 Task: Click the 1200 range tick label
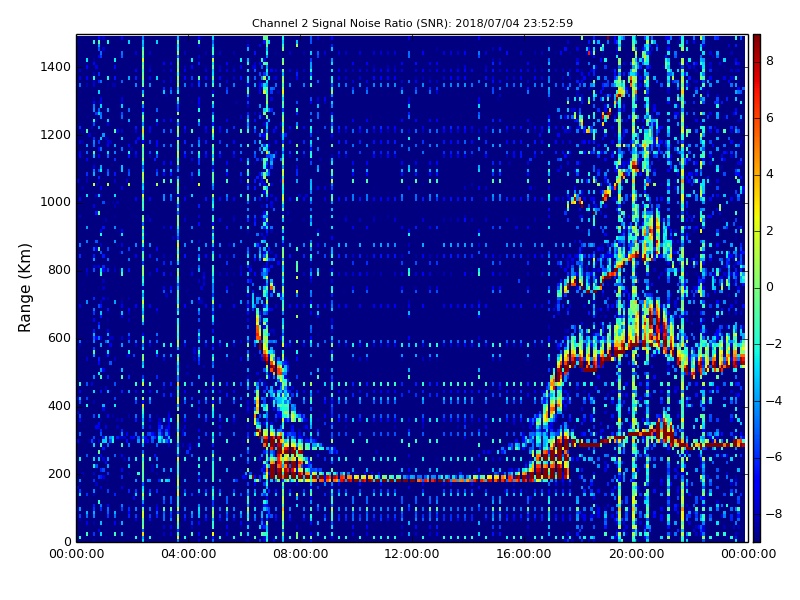[56, 135]
